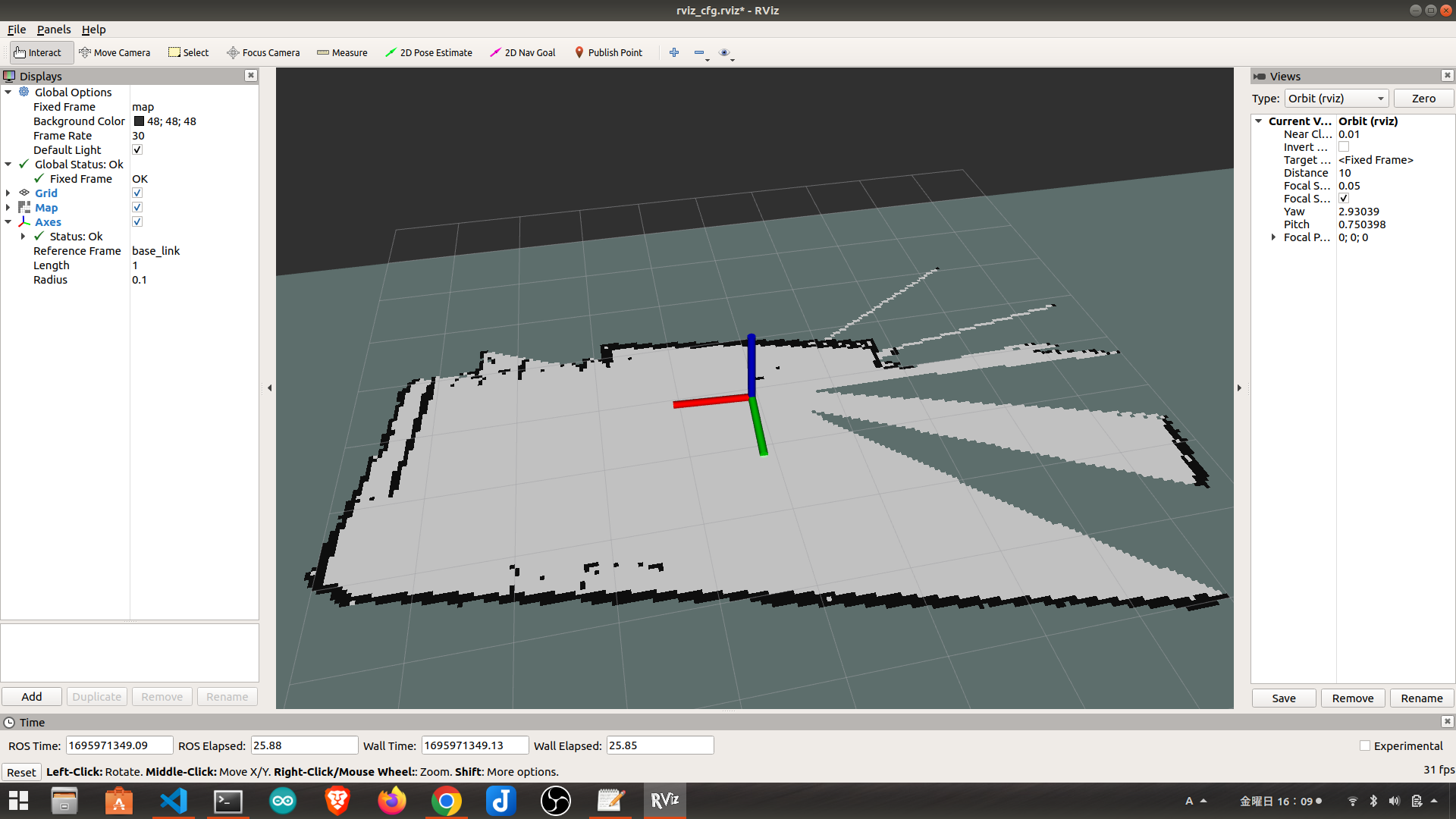Open the File menu
This screenshot has width=1456, height=819.
tap(16, 30)
